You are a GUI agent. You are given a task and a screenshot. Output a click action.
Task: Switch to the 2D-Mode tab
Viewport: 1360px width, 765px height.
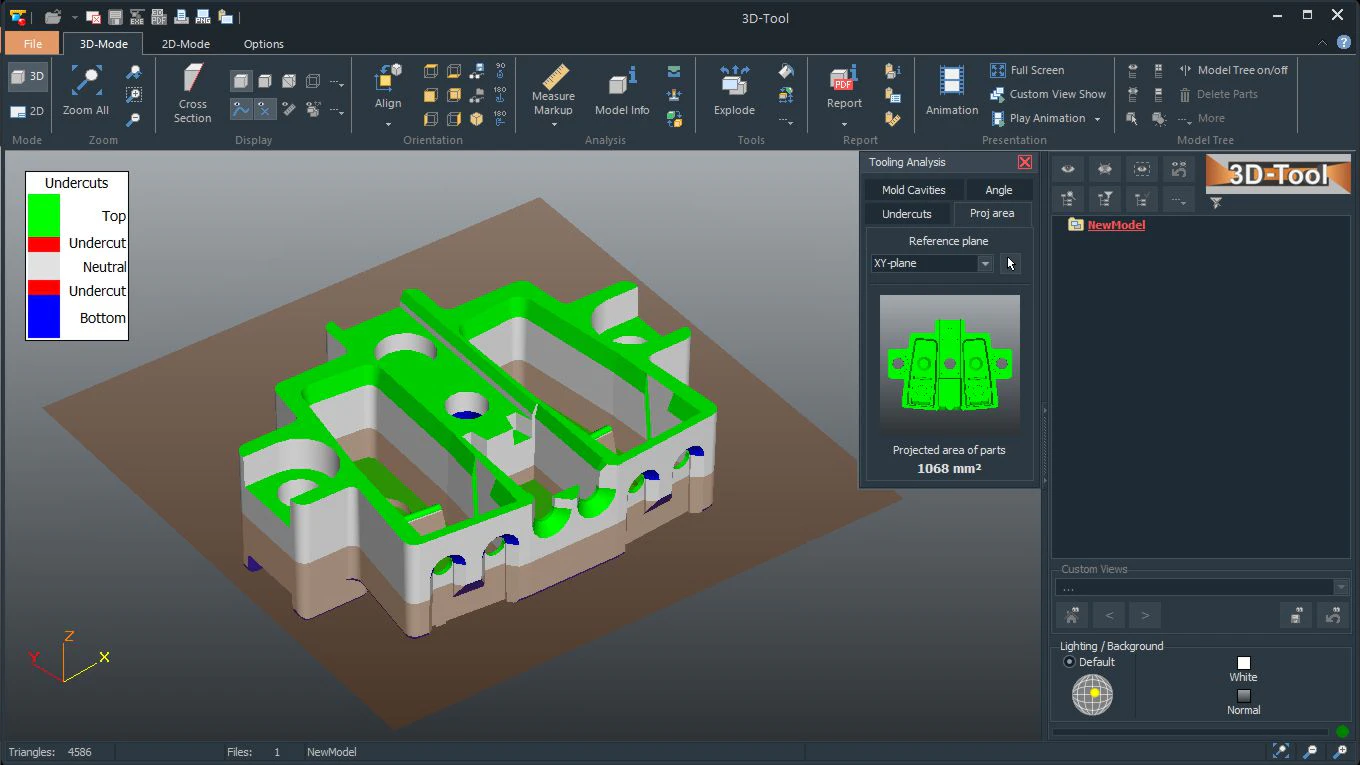tap(185, 44)
